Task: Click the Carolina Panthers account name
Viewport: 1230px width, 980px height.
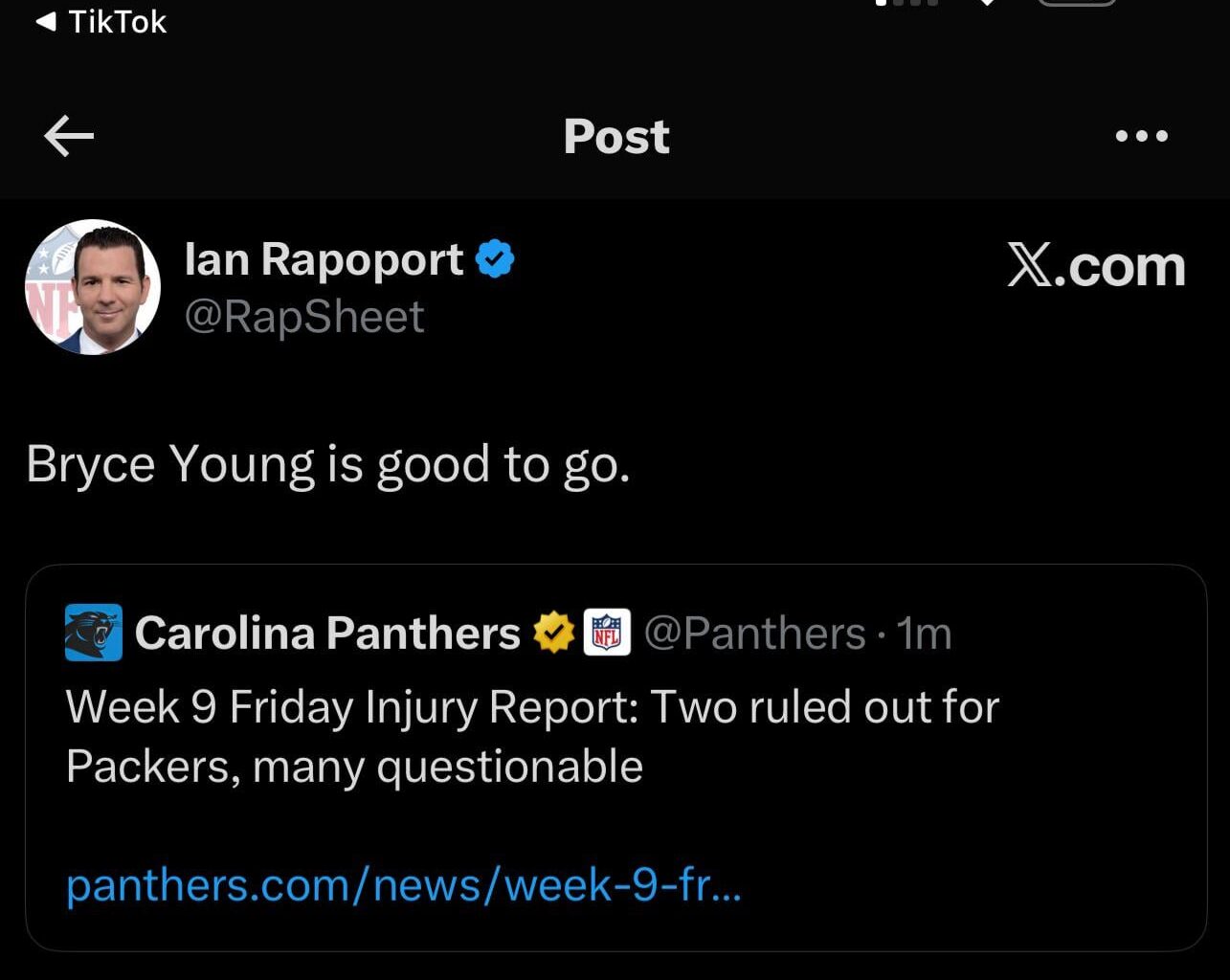Action: [x=327, y=632]
